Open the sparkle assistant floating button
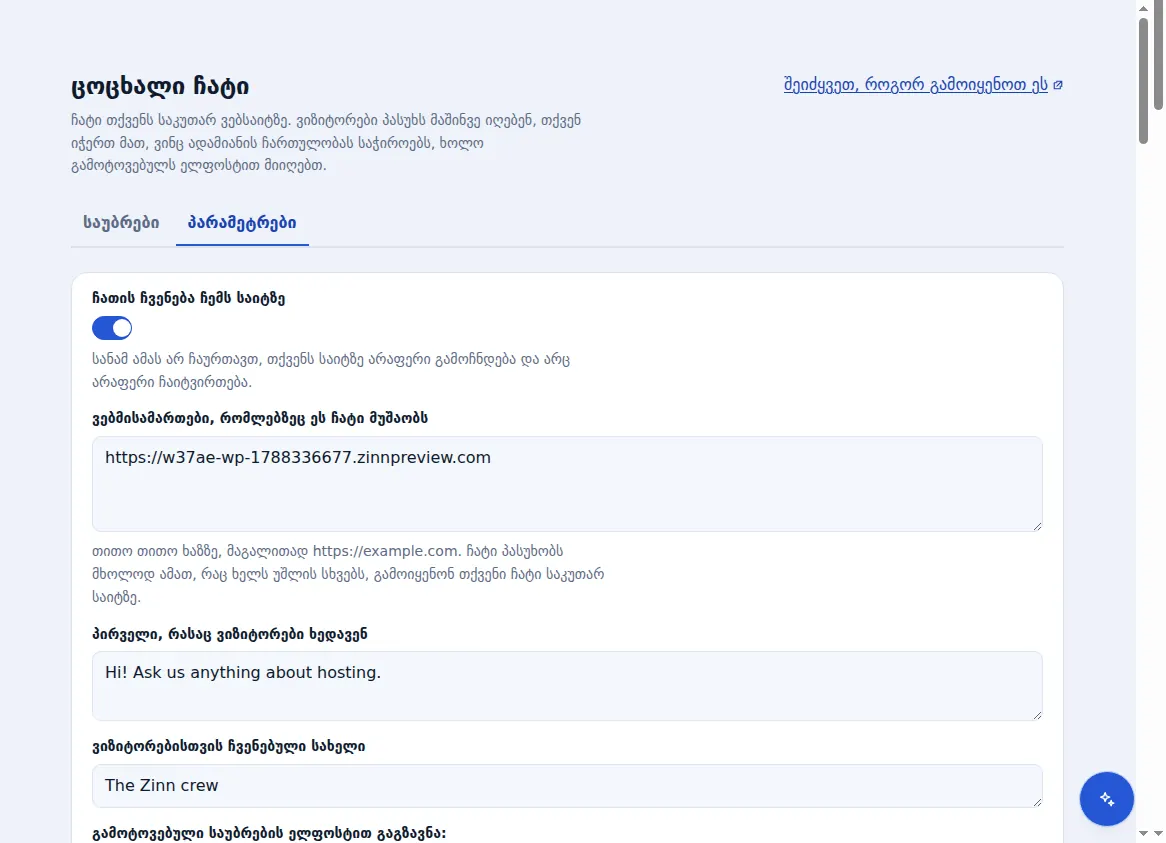1166x843 pixels. coord(1107,798)
